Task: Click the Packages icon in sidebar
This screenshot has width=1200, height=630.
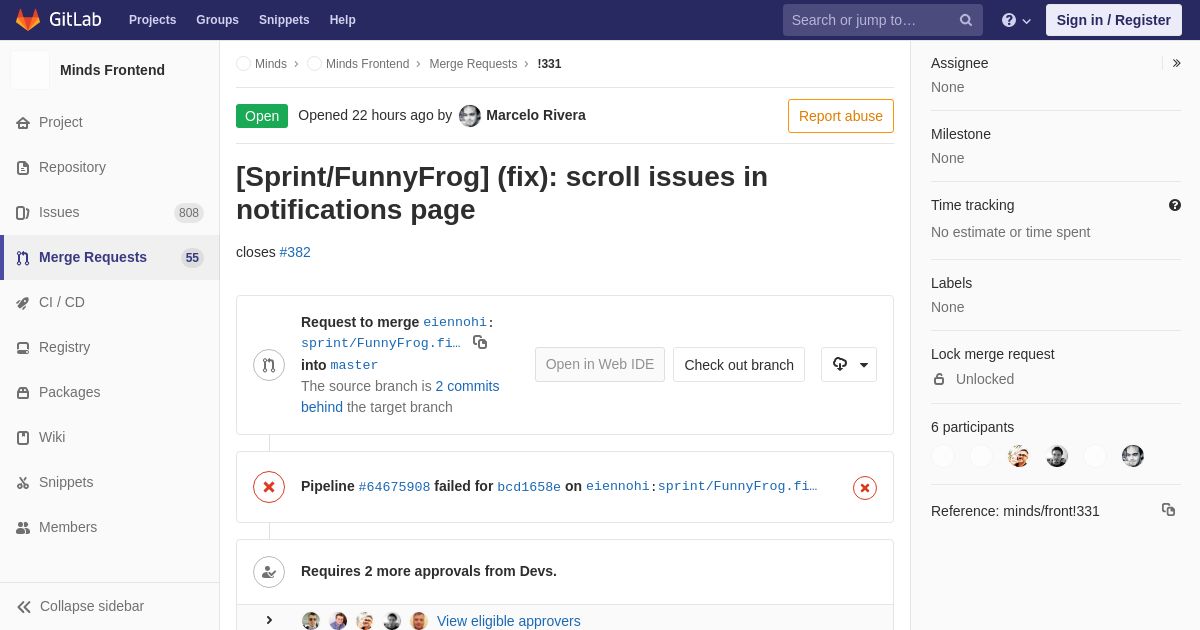Action: click(23, 393)
